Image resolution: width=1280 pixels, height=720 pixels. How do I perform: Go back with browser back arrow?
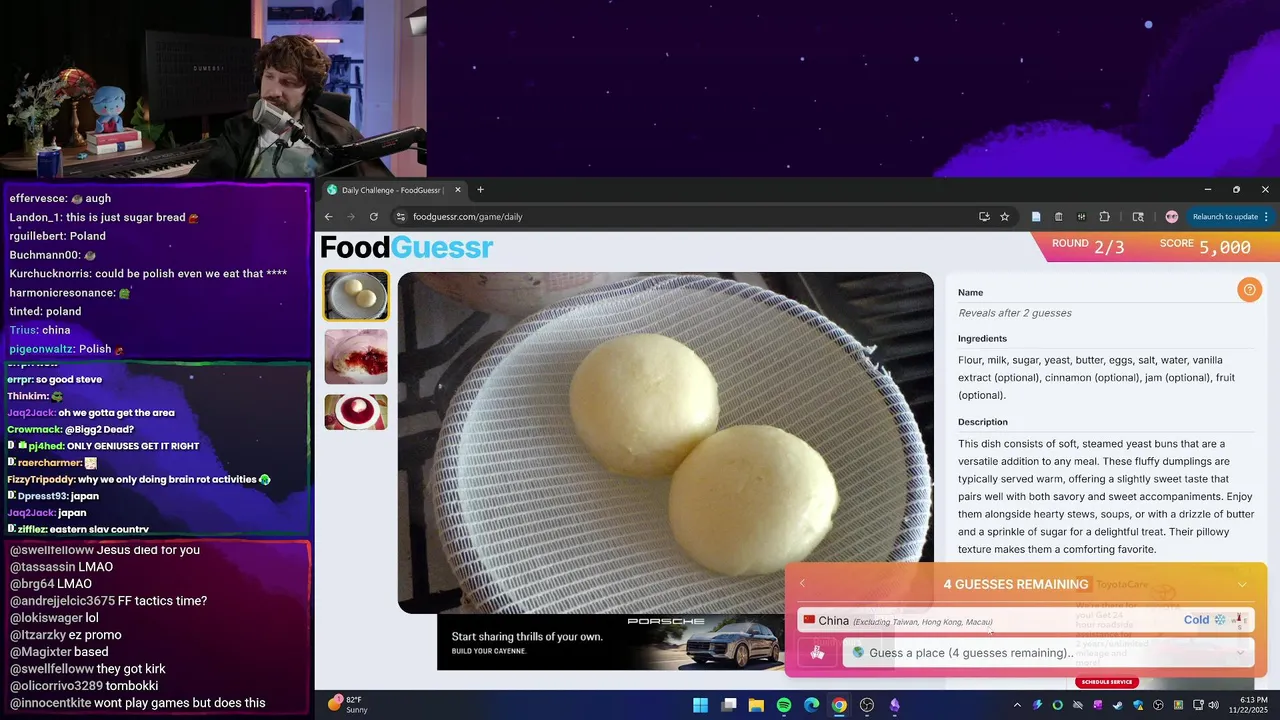tap(328, 216)
